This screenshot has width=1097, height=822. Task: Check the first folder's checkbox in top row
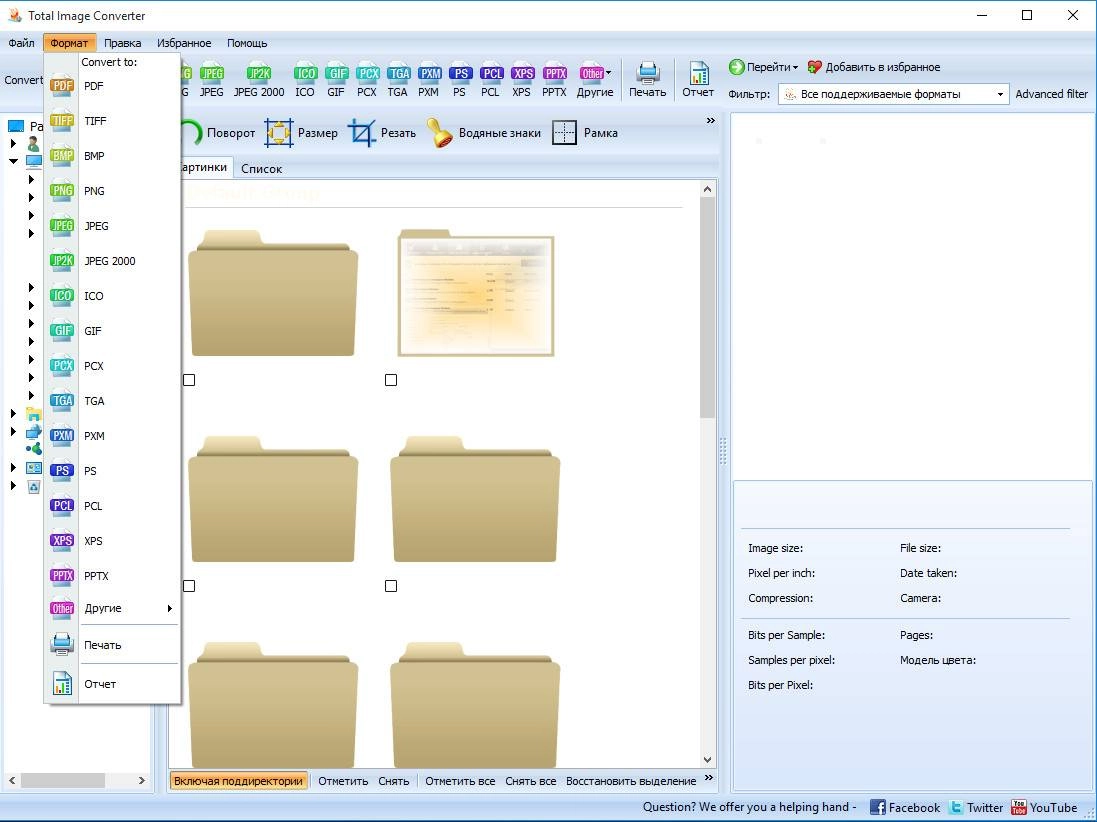pyautogui.click(x=189, y=380)
